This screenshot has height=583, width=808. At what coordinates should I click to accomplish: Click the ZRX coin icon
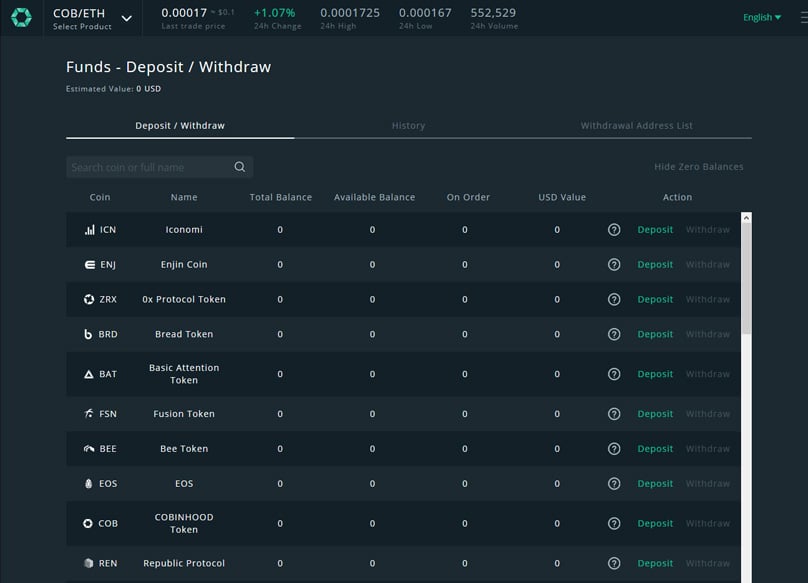(89, 299)
